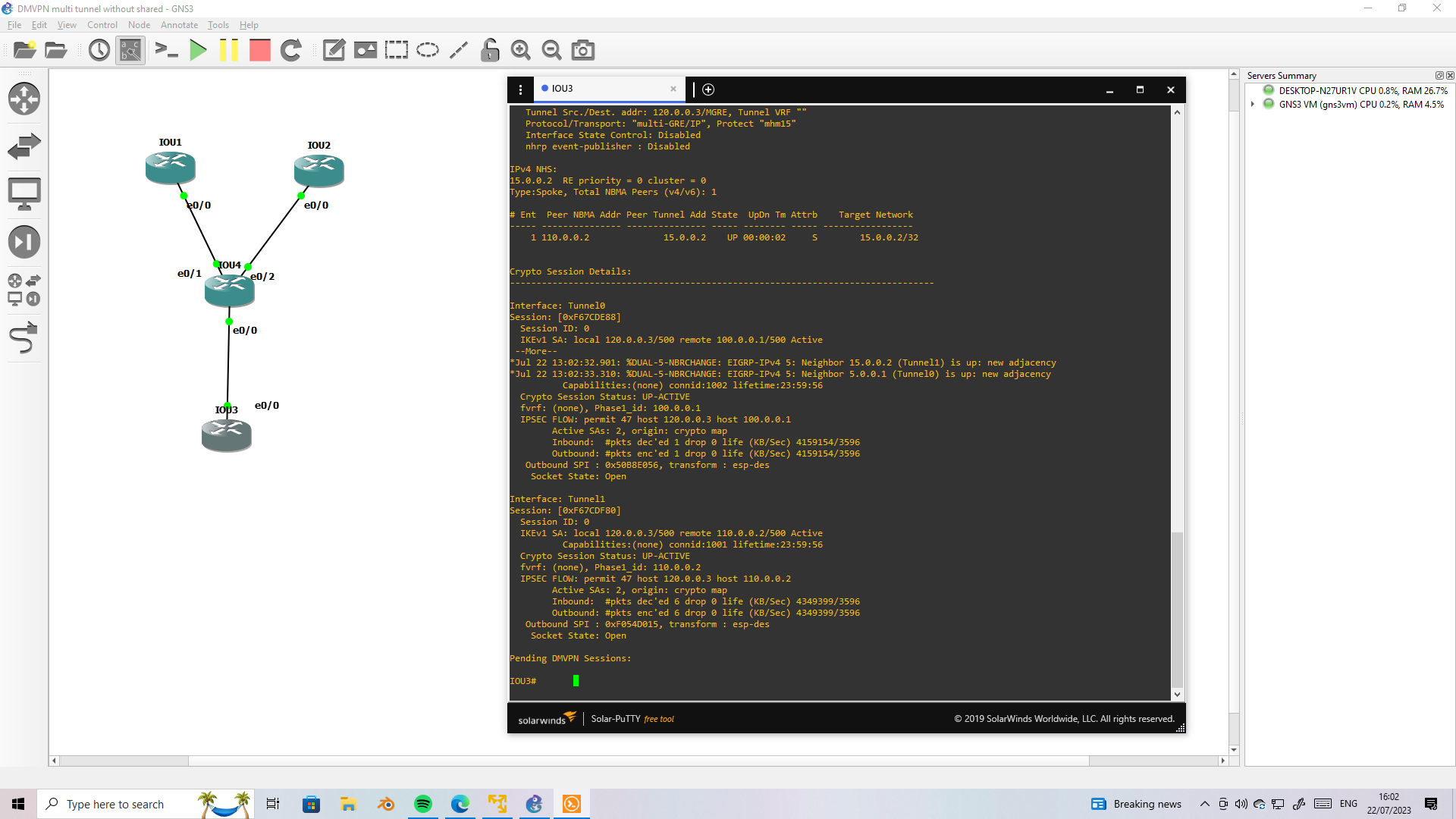Stop all nodes with the red square button
This screenshot has height=819, width=1456.
pyautogui.click(x=260, y=50)
